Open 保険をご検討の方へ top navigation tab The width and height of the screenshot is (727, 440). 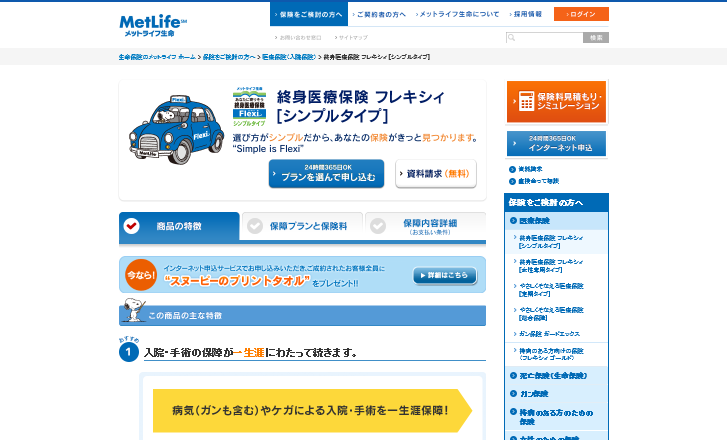pyautogui.click(x=309, y=14)
